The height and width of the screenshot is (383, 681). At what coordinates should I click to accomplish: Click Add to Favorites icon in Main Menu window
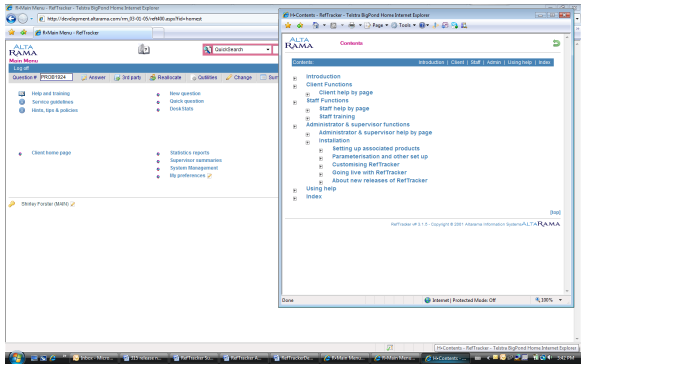click(23, 33)
